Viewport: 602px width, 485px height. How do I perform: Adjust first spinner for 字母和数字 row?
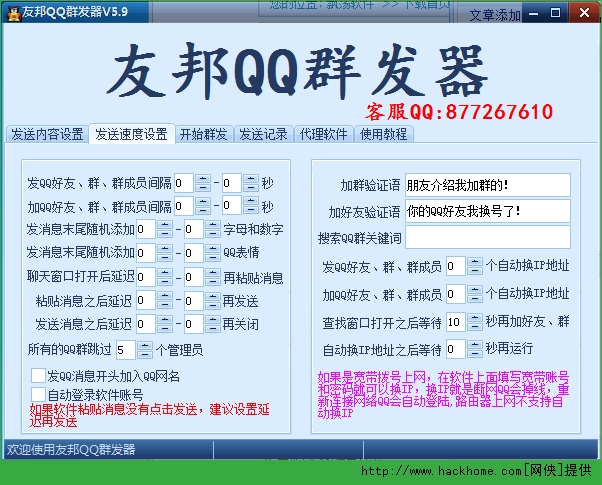[165, 229]
